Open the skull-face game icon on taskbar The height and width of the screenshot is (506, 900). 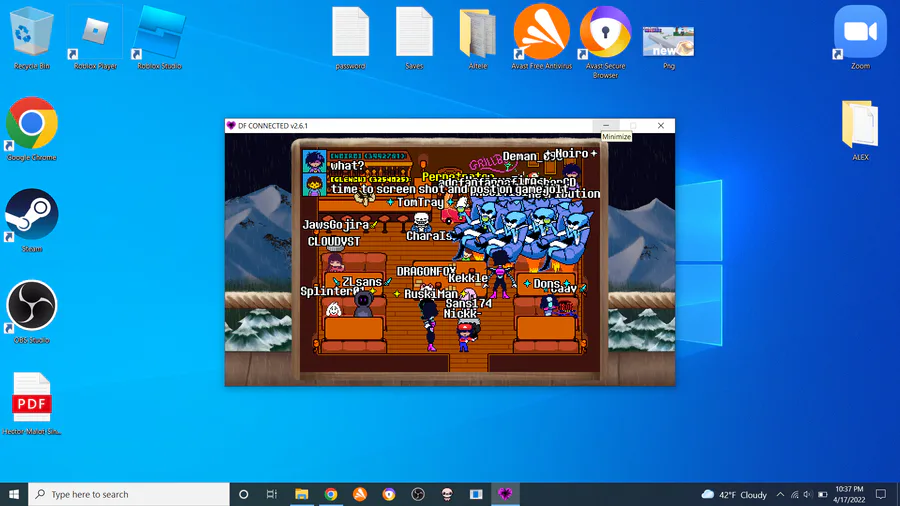(x=447, y=494)
